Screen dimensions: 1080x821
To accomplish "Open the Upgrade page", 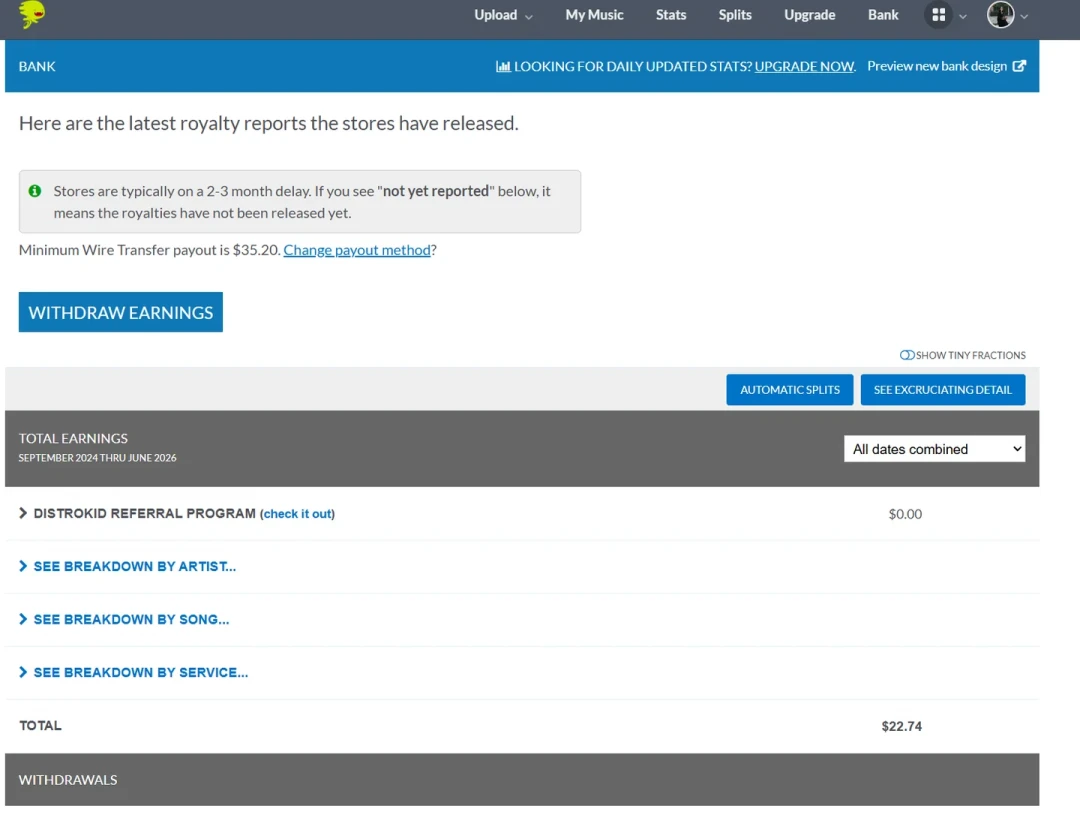I will point(809,15).
